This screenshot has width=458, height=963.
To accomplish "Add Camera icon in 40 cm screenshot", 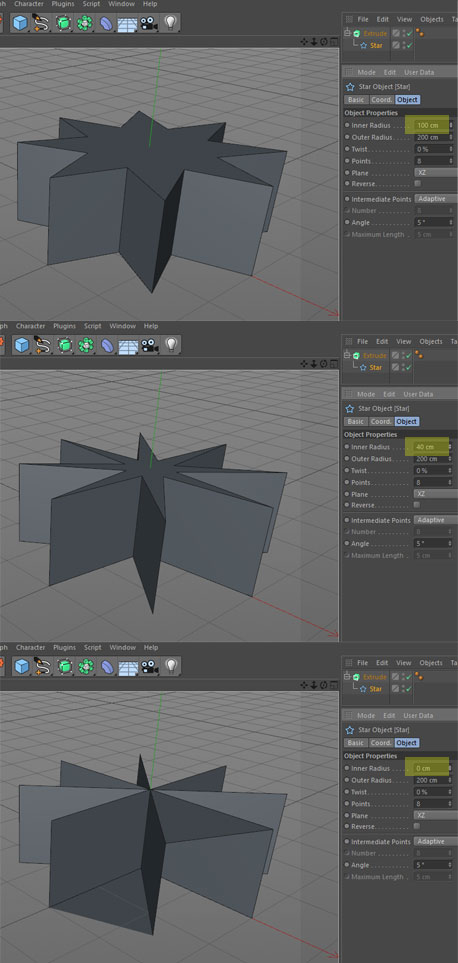I will pos(149,345).
